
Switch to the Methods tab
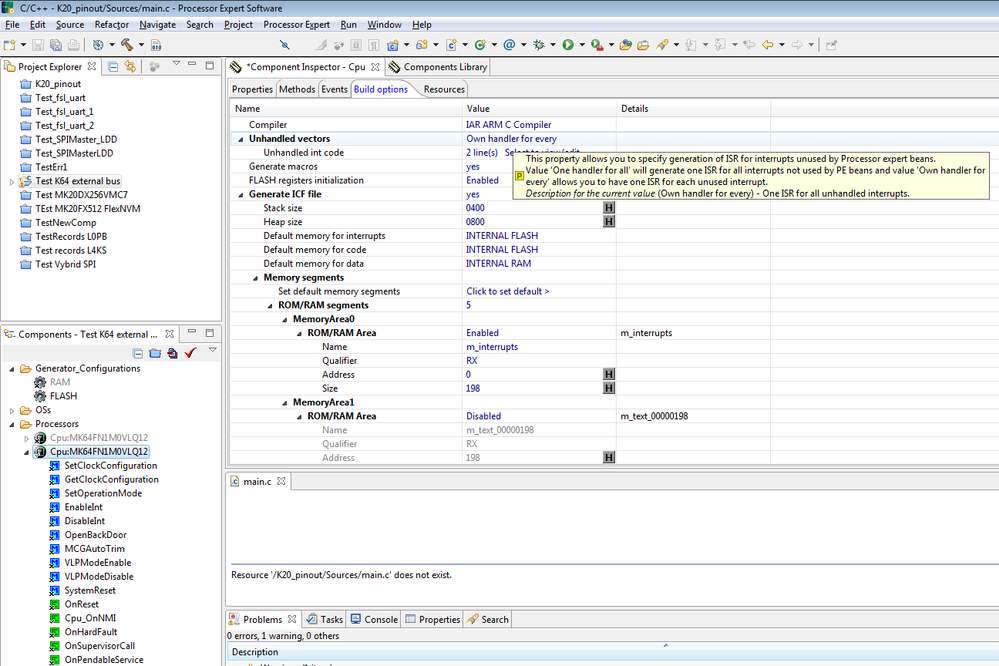click(296, 89)
